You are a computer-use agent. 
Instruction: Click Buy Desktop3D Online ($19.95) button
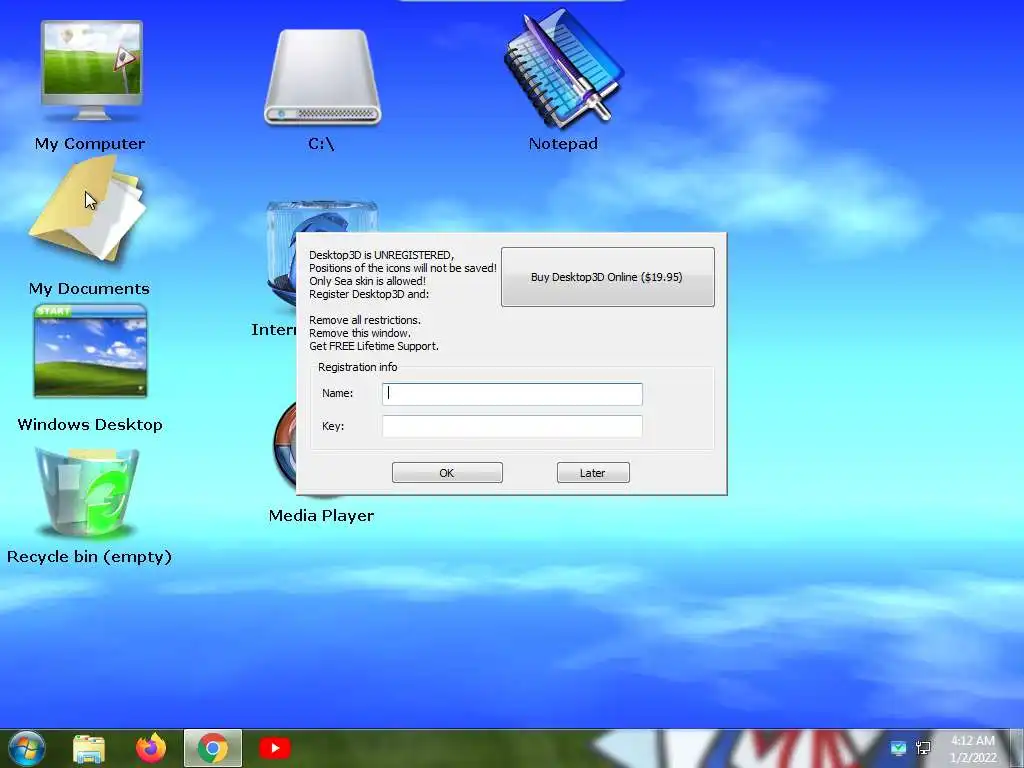[x=607, y=277]
